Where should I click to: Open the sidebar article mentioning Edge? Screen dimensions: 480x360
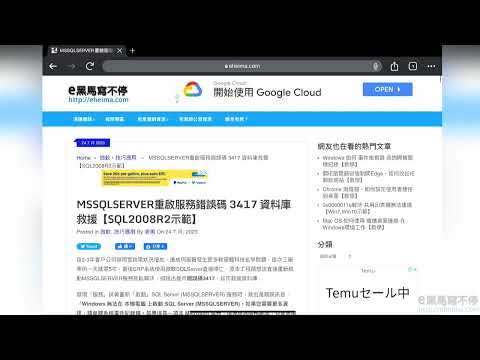click(368, 177)
